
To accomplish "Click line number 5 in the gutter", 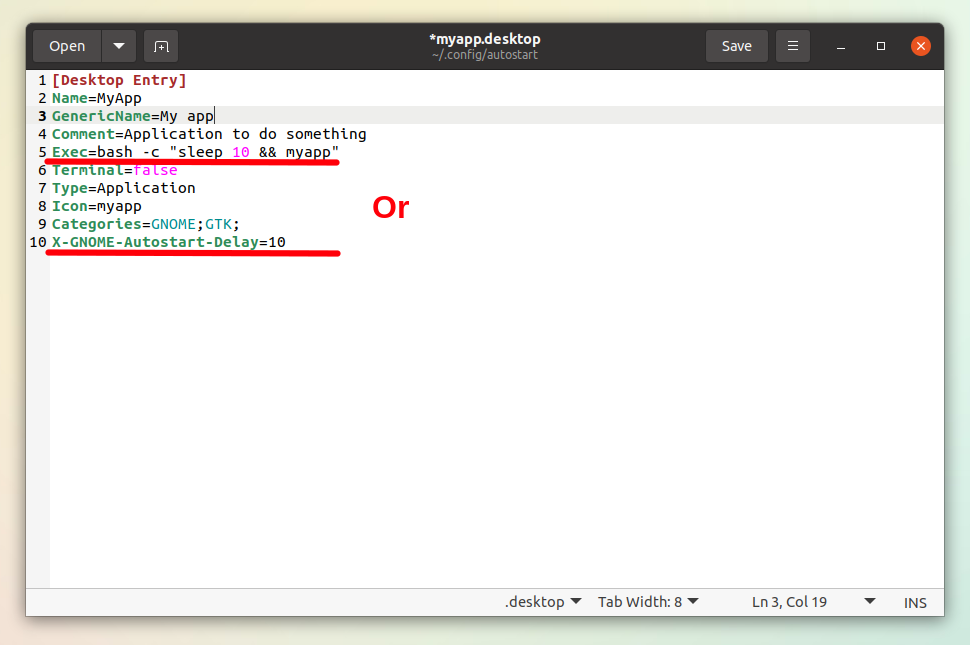I will point(42,151).
